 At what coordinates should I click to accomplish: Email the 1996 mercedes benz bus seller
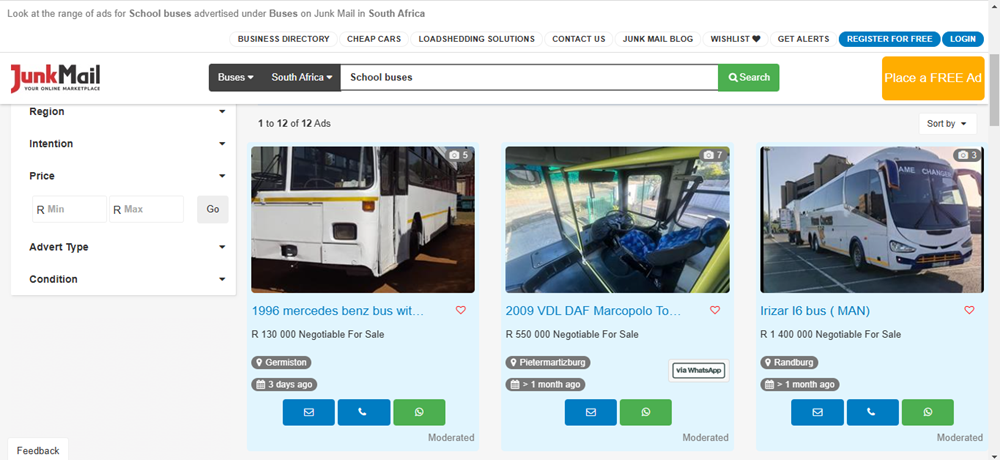click(x=309, y=412)
